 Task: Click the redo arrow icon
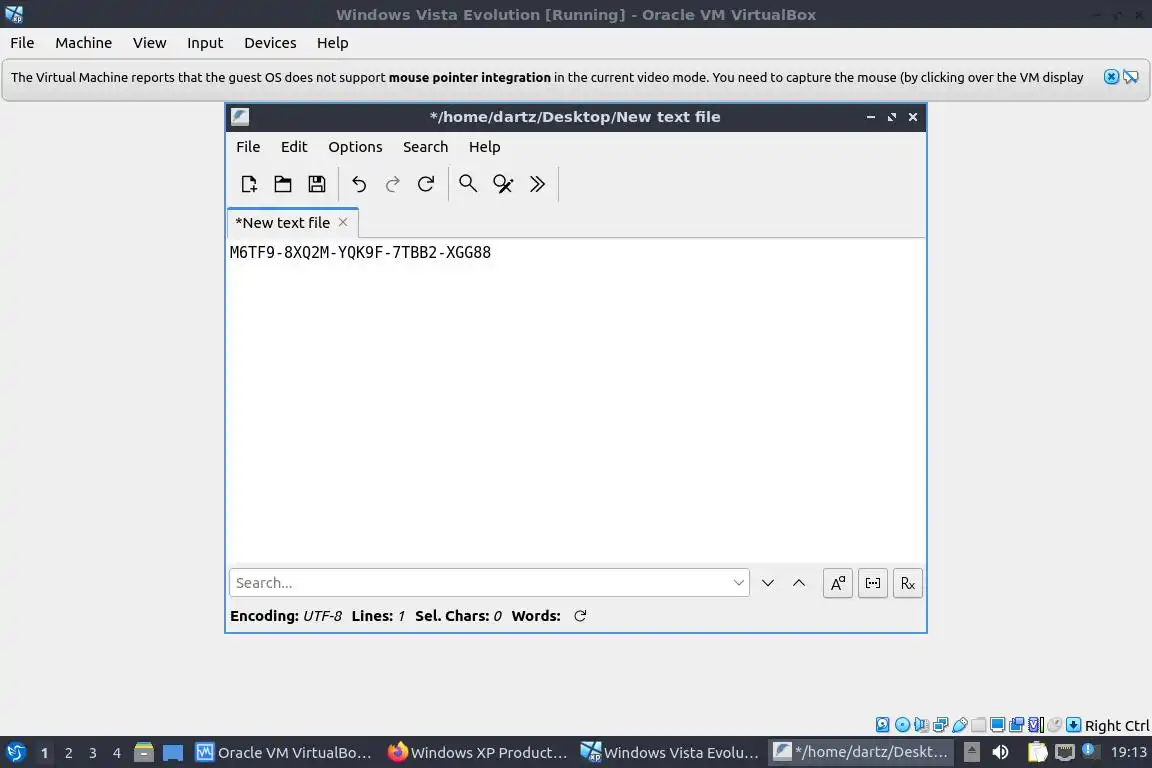392,184
